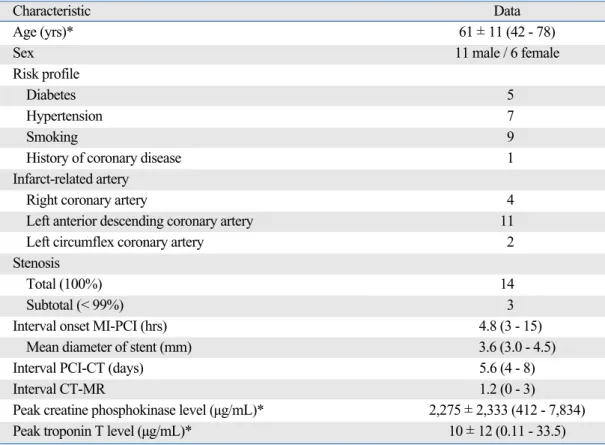This screenshot has height=445, width=605.
Task: Select the 'Sex' row label
Action: point(23,53)
